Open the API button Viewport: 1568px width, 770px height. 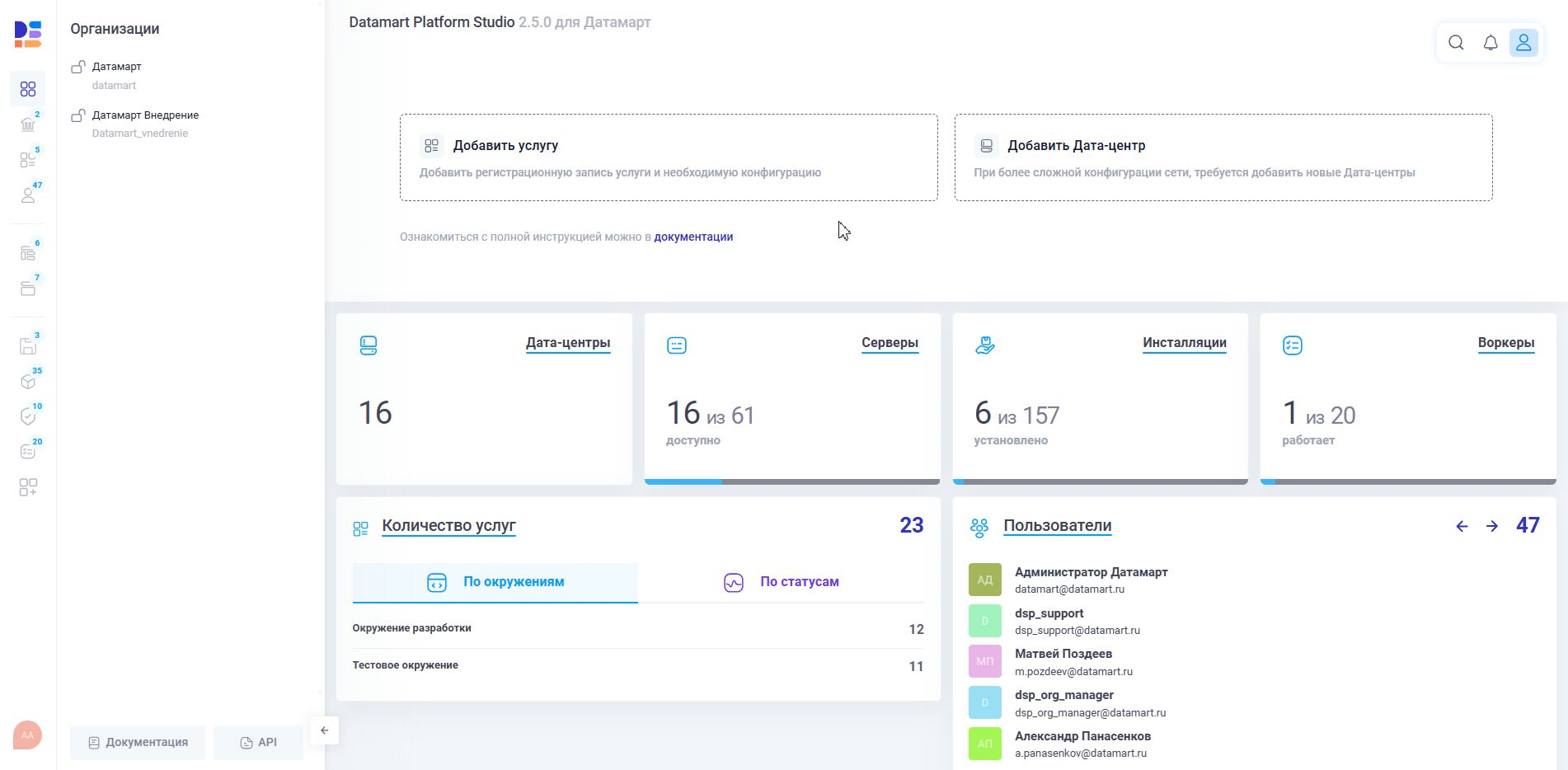pos(258,742)
